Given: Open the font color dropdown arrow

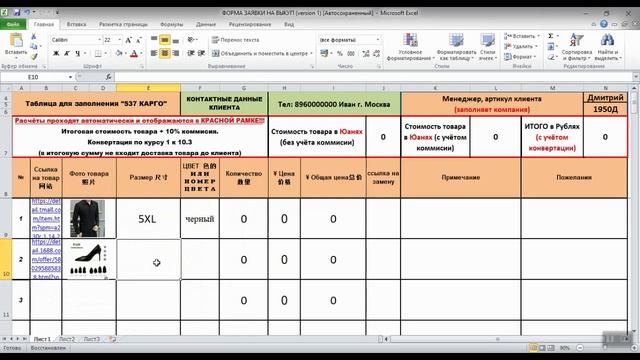Looking at the screenshot, I should pos(141,53).
